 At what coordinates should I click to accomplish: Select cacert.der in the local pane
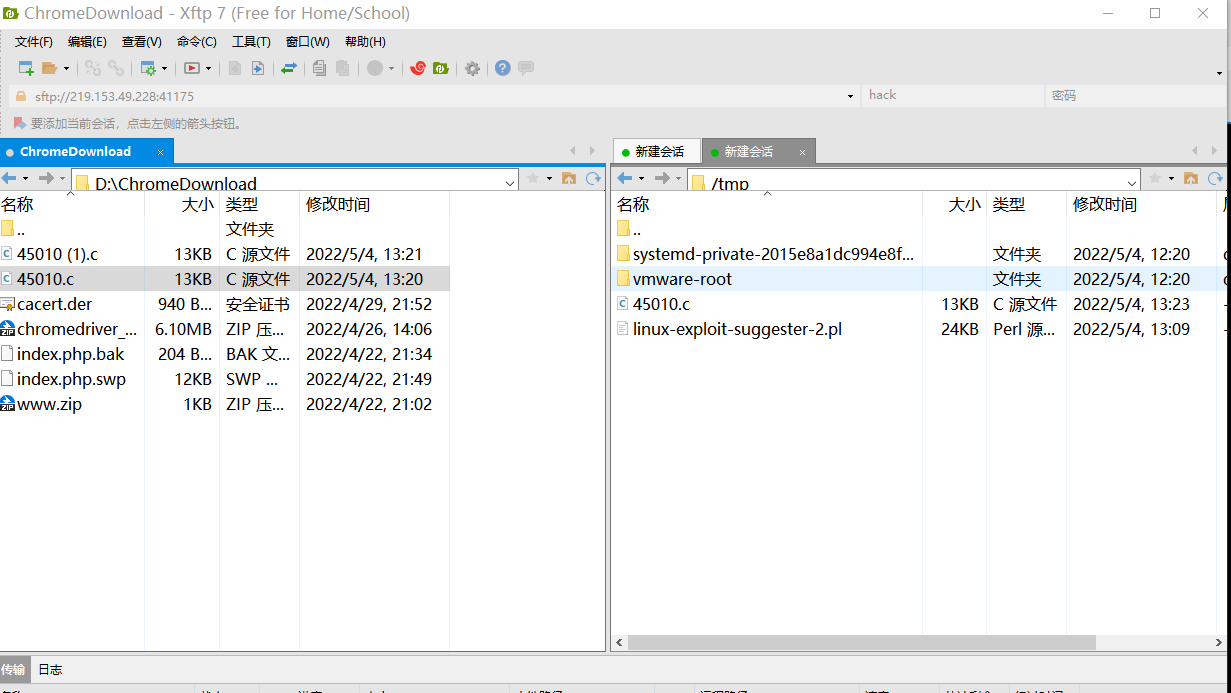tap(224, 304)
